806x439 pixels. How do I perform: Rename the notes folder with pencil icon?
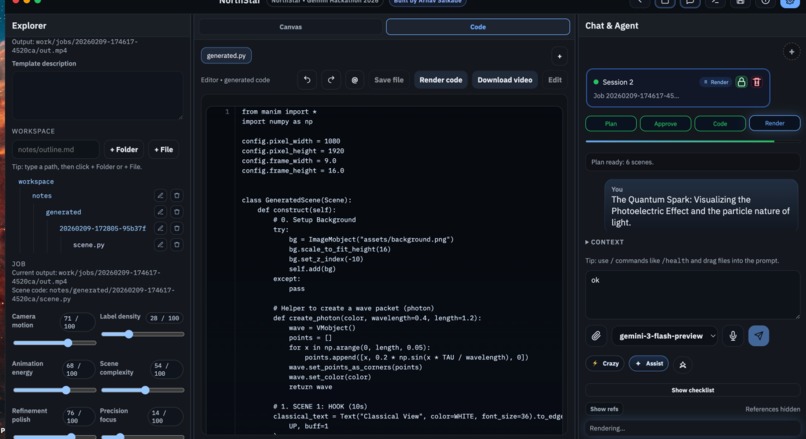click(x=160, y=196)
